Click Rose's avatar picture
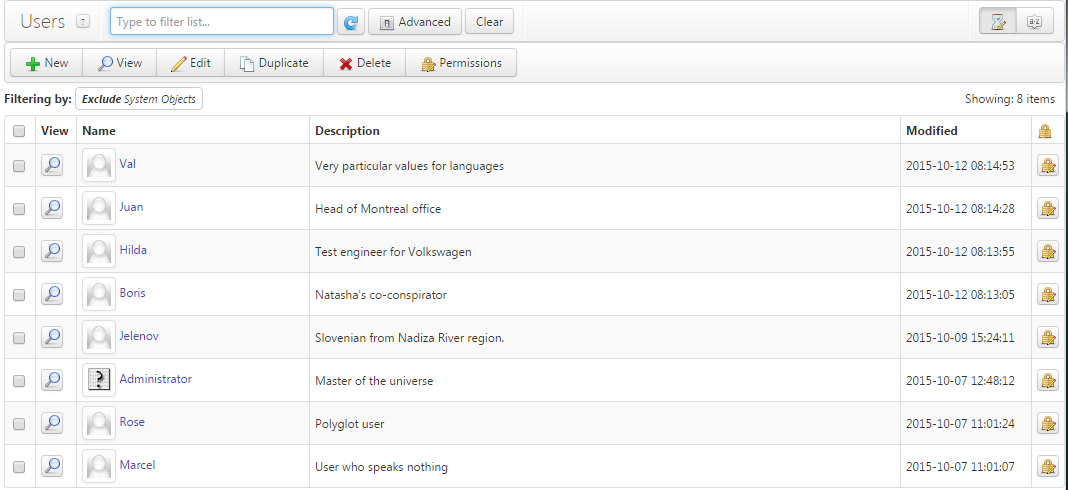This screenshot has height=490, width=1068. click(x=99, y=423)
